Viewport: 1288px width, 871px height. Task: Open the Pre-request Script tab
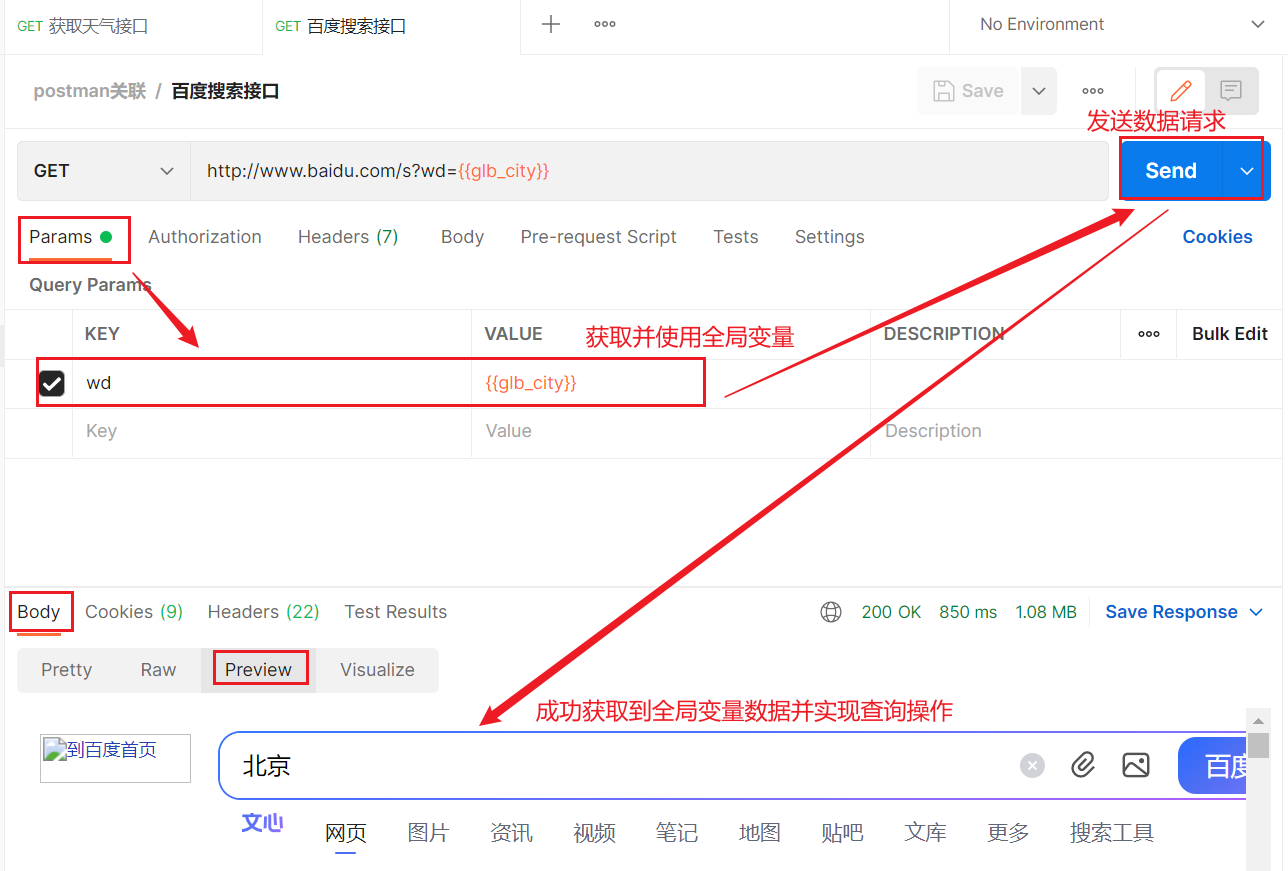[598, 237]
